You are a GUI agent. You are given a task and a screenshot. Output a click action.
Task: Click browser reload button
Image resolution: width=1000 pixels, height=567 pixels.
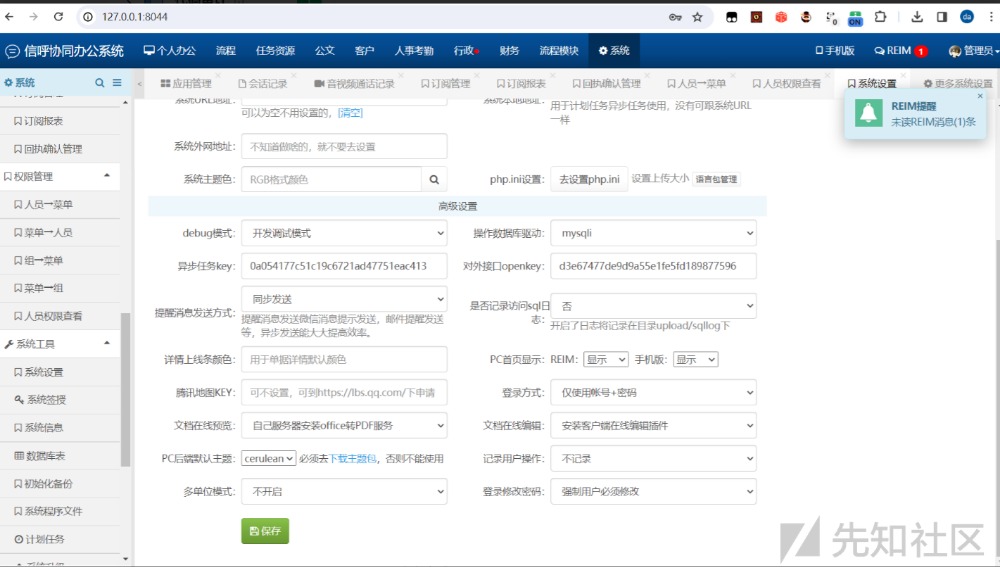coord(58,17)
